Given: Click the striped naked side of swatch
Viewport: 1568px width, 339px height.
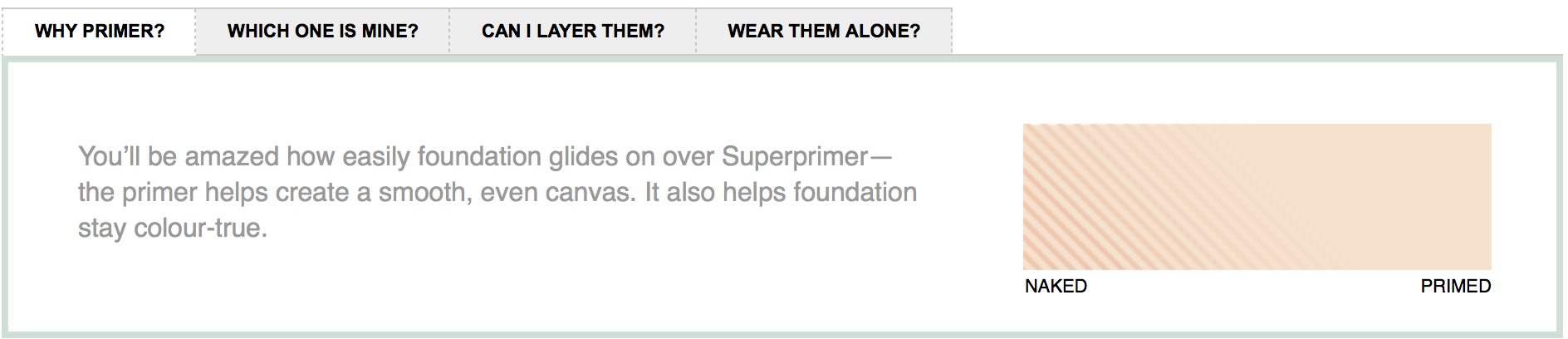Looking at the screenshot, I should click(x=1088, y=197).
